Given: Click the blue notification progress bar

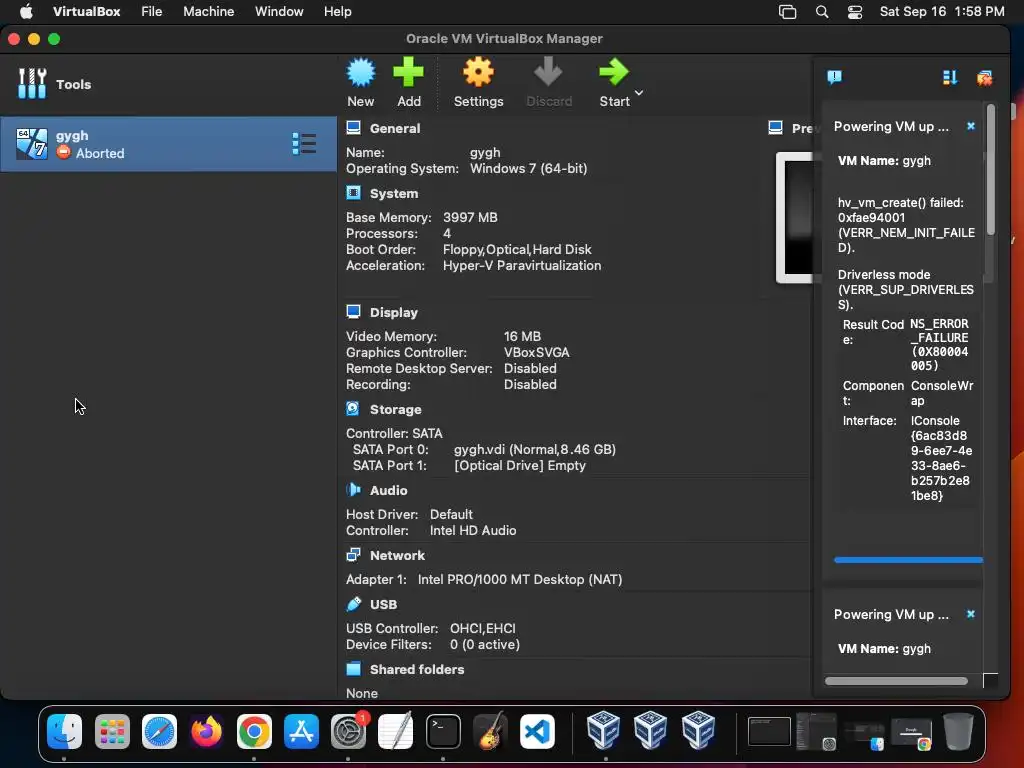Looking at the screenshot, I should pyautogui.click(x=908, y=560).
